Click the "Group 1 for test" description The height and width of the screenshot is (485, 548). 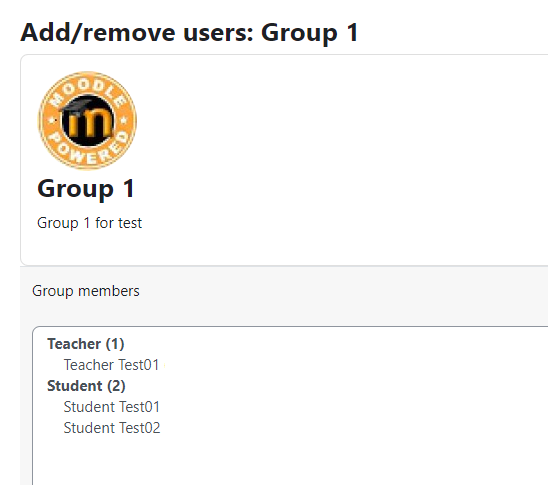pyautogui.click(x=89, y=223)
